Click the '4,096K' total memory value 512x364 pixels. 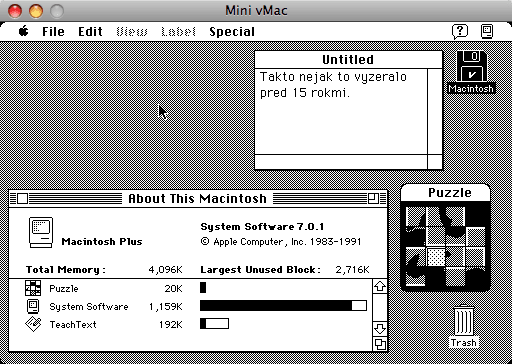[x=166, y=269]
